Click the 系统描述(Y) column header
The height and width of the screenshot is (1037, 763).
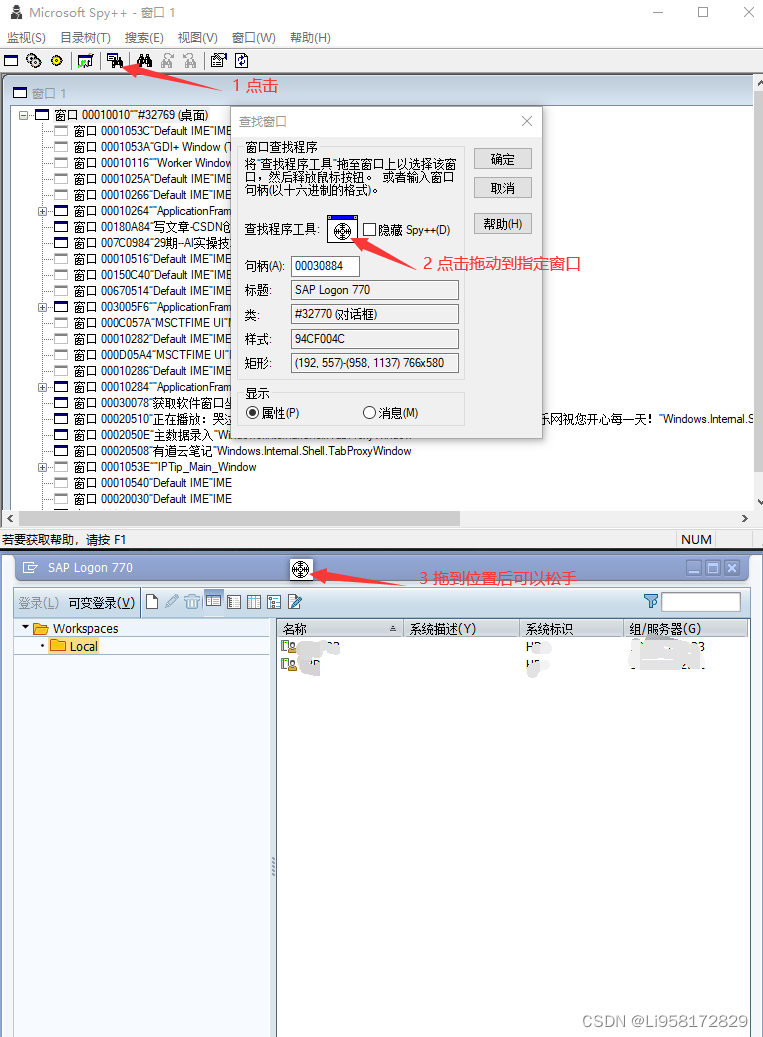460,628
